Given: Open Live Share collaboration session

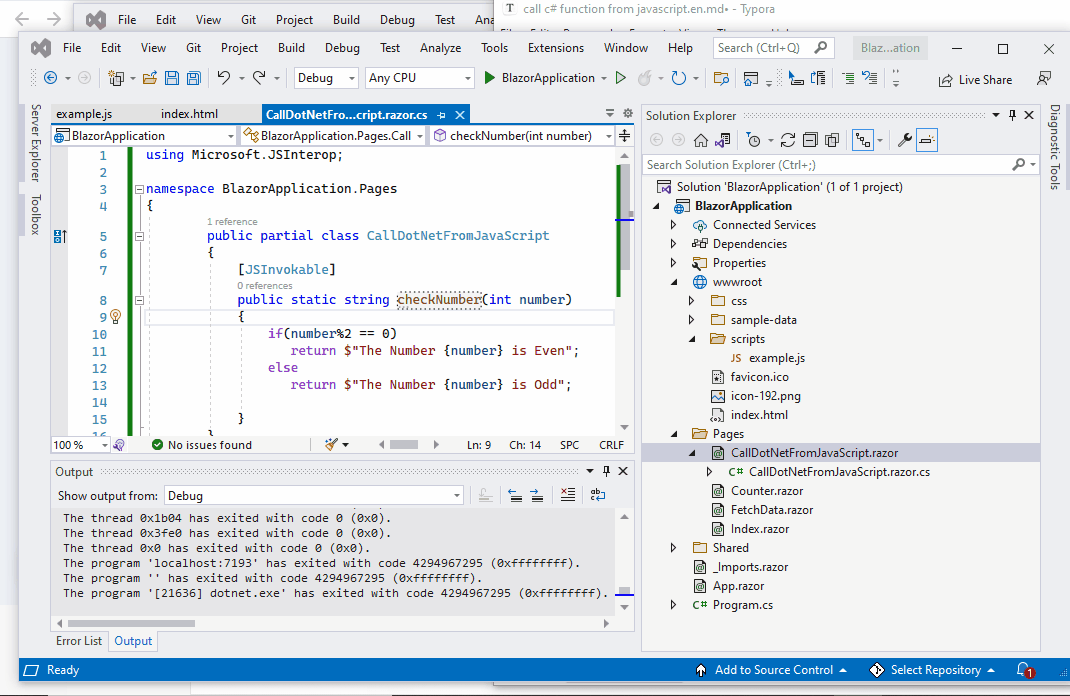Looking at the screenshot, I should tap(975, 79).
